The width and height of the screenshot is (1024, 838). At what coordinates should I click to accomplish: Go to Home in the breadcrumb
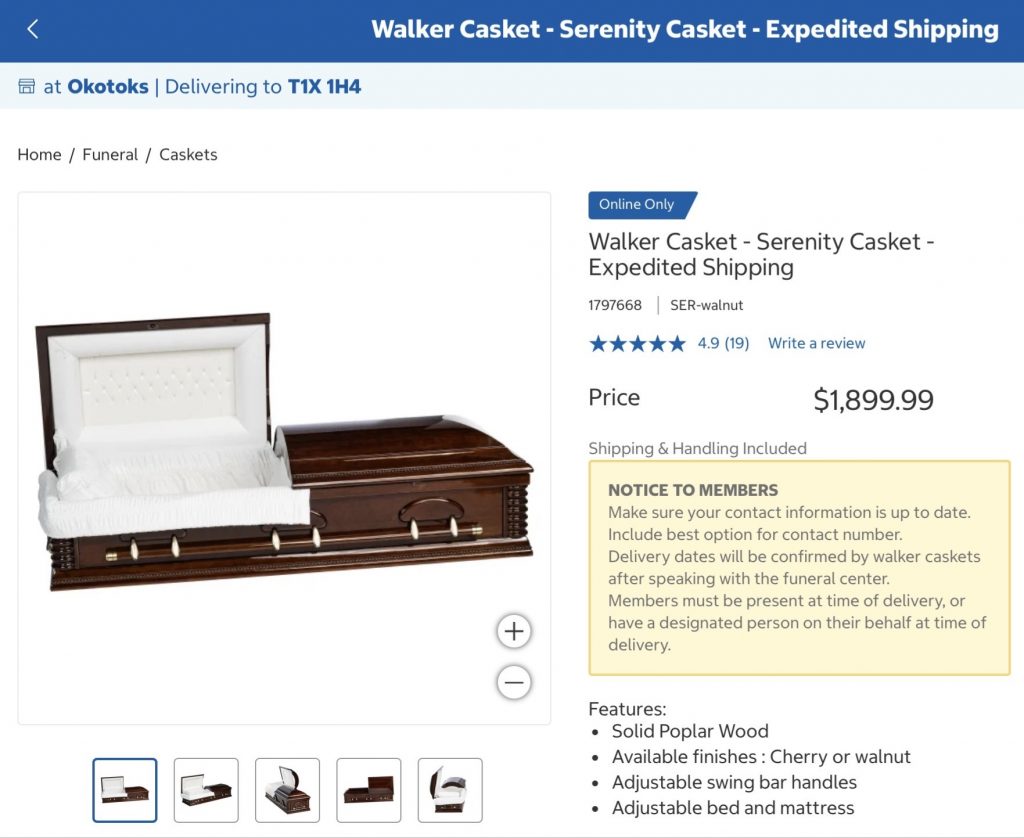coord(39,155)
